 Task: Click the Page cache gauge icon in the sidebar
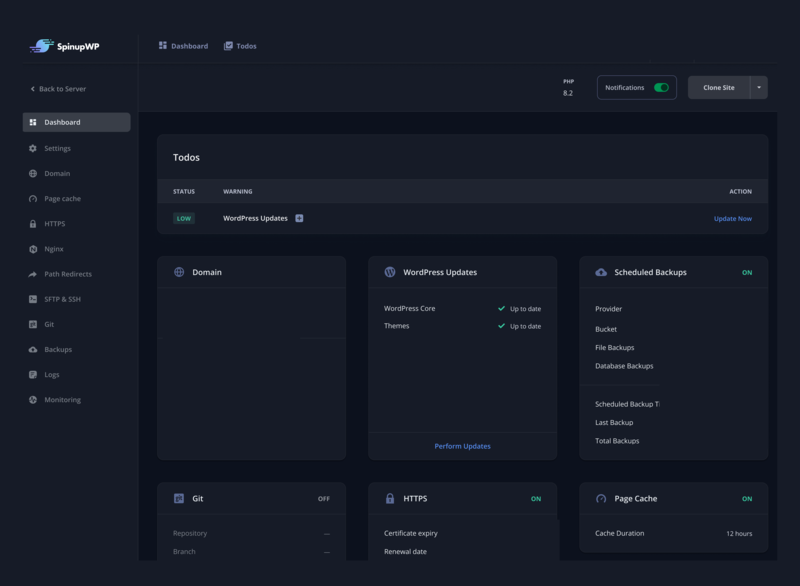click(x=33, y=198)
